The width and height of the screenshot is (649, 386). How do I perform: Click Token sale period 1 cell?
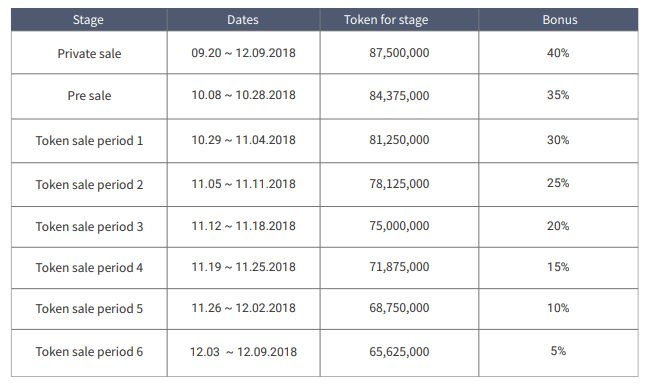click(89, 141)
